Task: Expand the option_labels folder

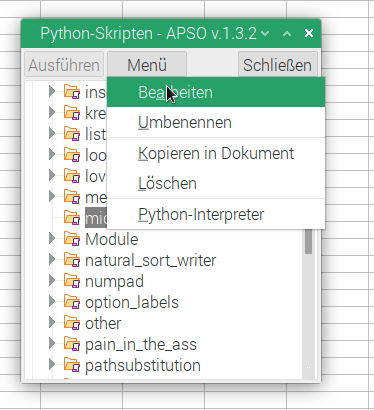Action: (52, 301)
